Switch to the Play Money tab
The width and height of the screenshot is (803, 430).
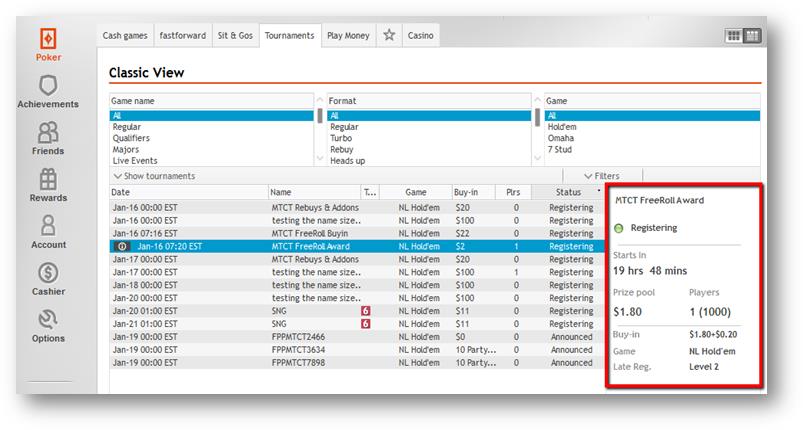click(348, 35)
